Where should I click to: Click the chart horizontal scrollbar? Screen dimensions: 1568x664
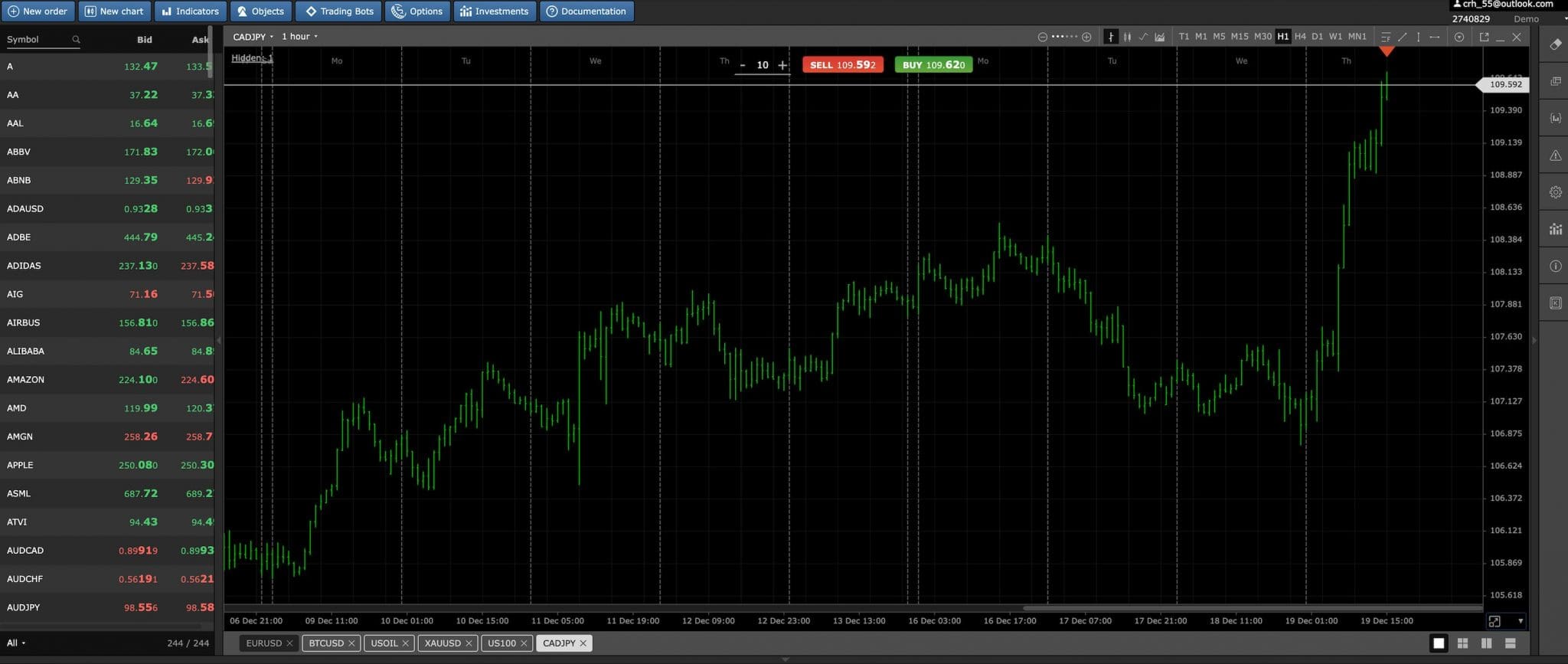(x=1253, y=609)
